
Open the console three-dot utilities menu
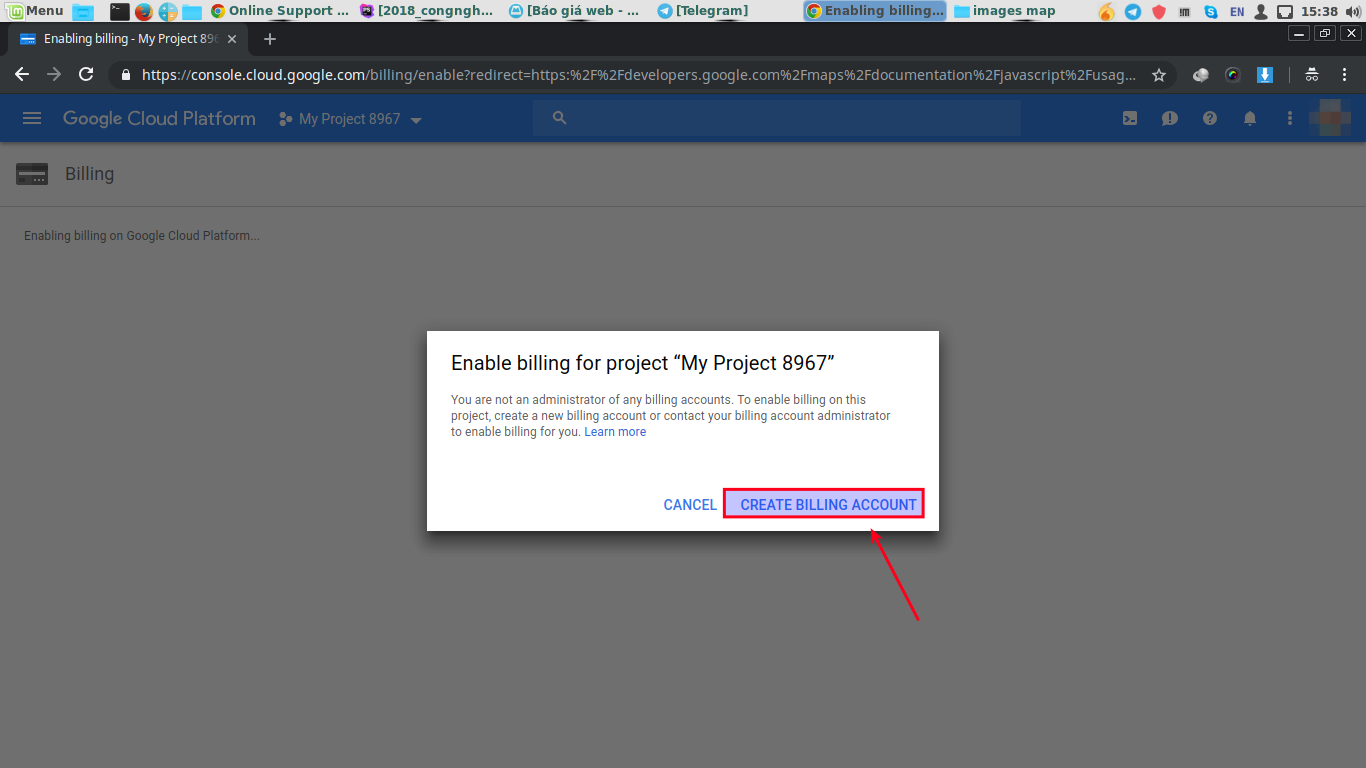click(x=1290, y=118)
